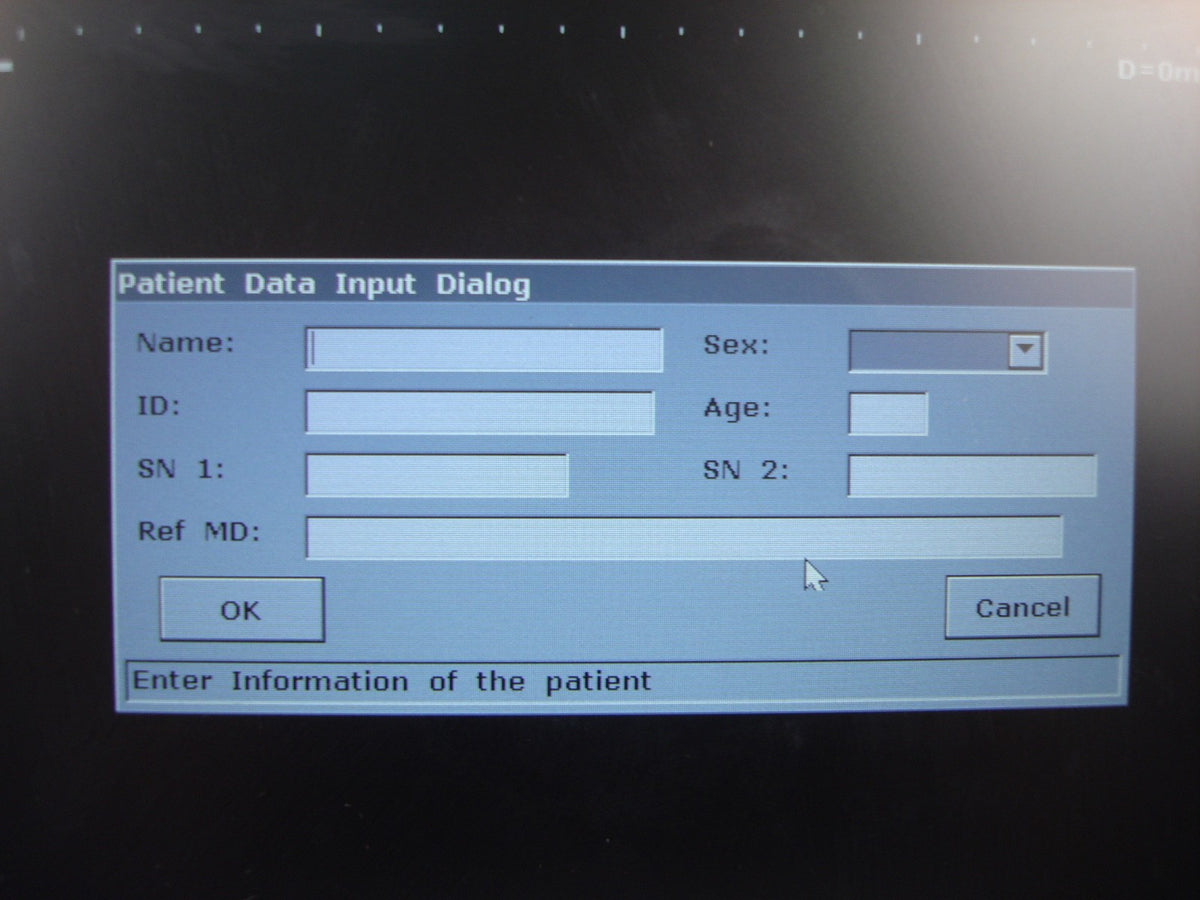Click the SN 2 text box
Image resolution: width=1200 pixels, height=900 pixels.
click(x=972, y=475)
